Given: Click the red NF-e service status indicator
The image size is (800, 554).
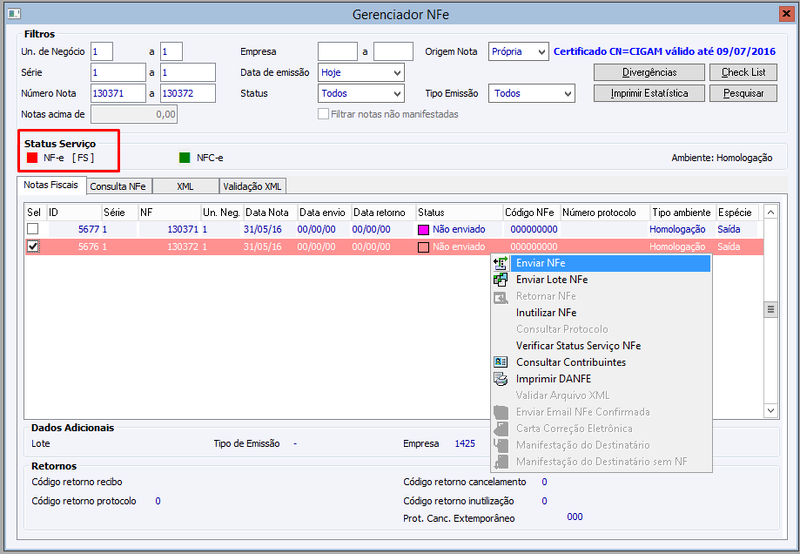Looking at the screenshot, I should point(32,158).
